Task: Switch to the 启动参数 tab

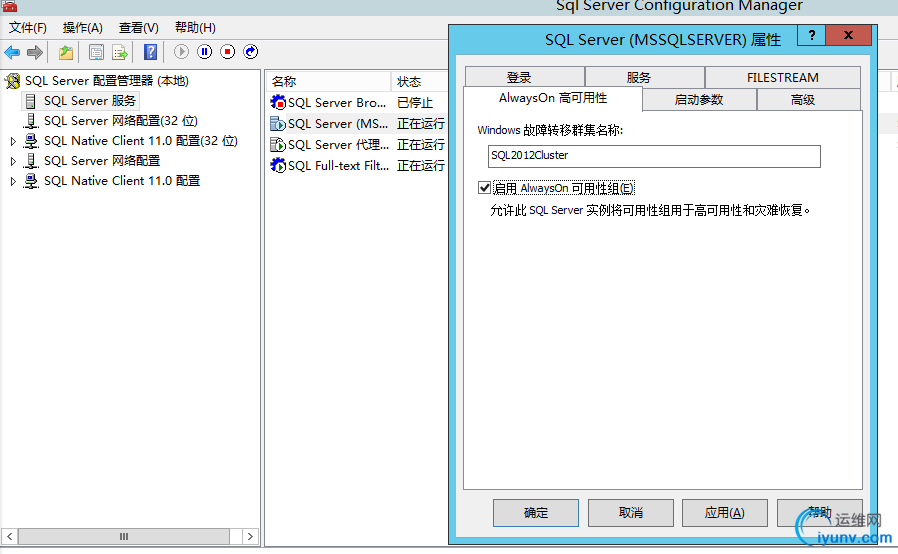Action: pyautogui.click(x=699, y=100)
